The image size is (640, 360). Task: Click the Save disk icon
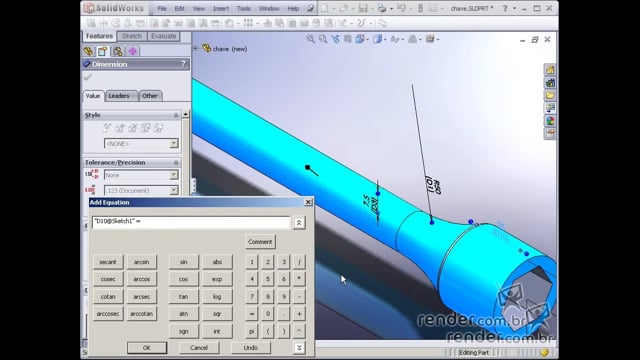(x=363, y=8)
